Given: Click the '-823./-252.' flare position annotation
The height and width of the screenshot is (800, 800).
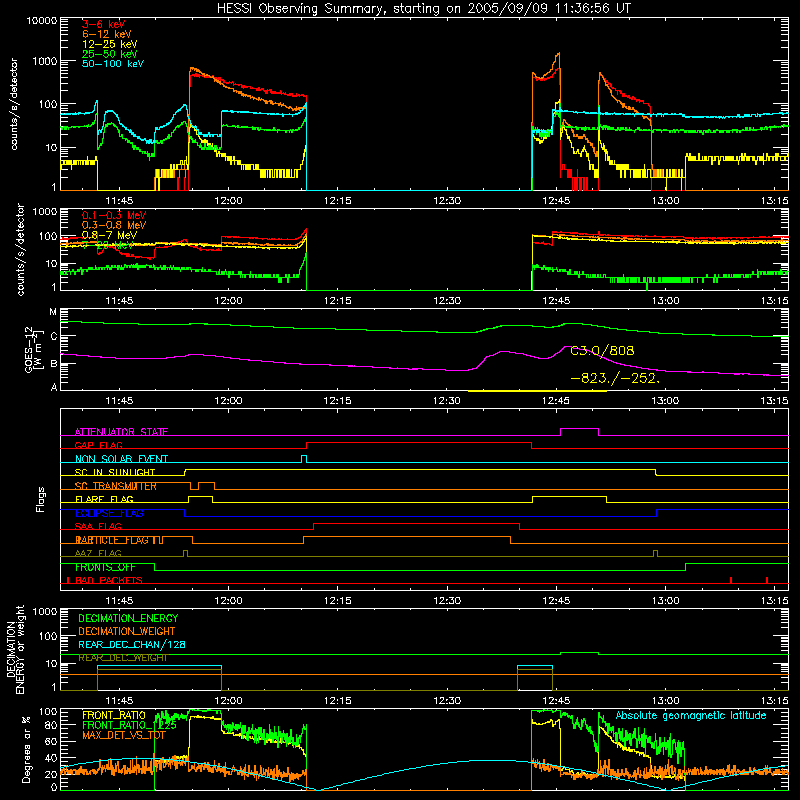Looking at the screenshot, I should click(615, 379).
